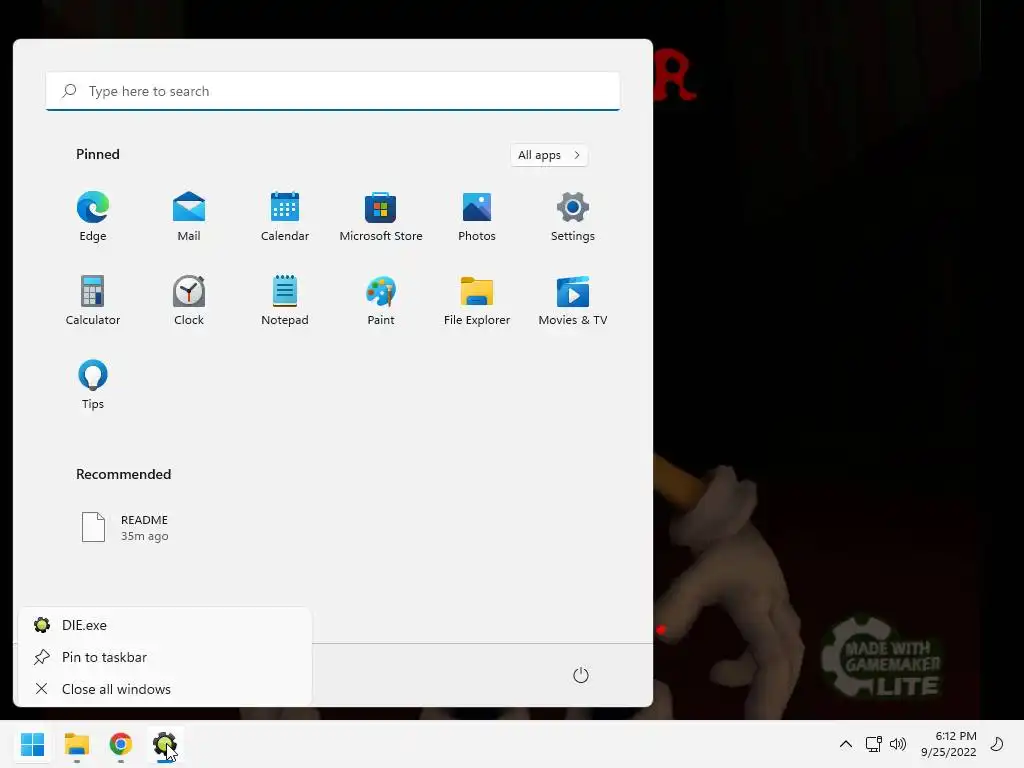Click the volume speaker tray icon
1024x768 pixels.
(898, 744)
